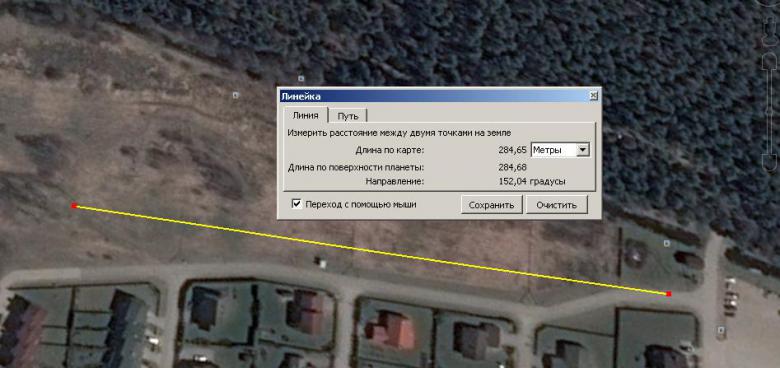Close the Линейка ruler dialog
Screen dimensions: 780x368
click(593, 96)
